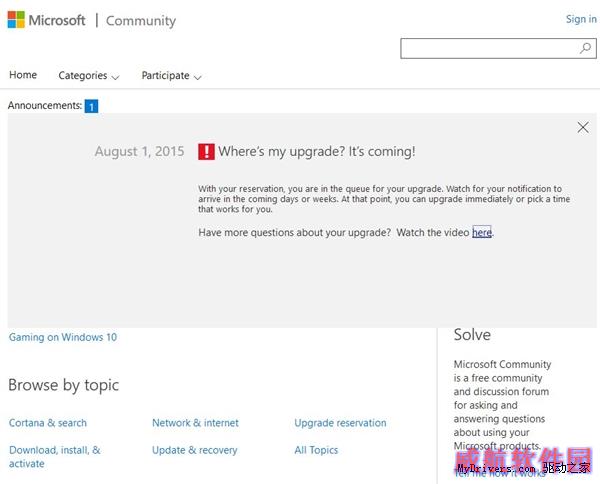
Task: Click the announcements count badge
Action: click(x=91, y=106)
